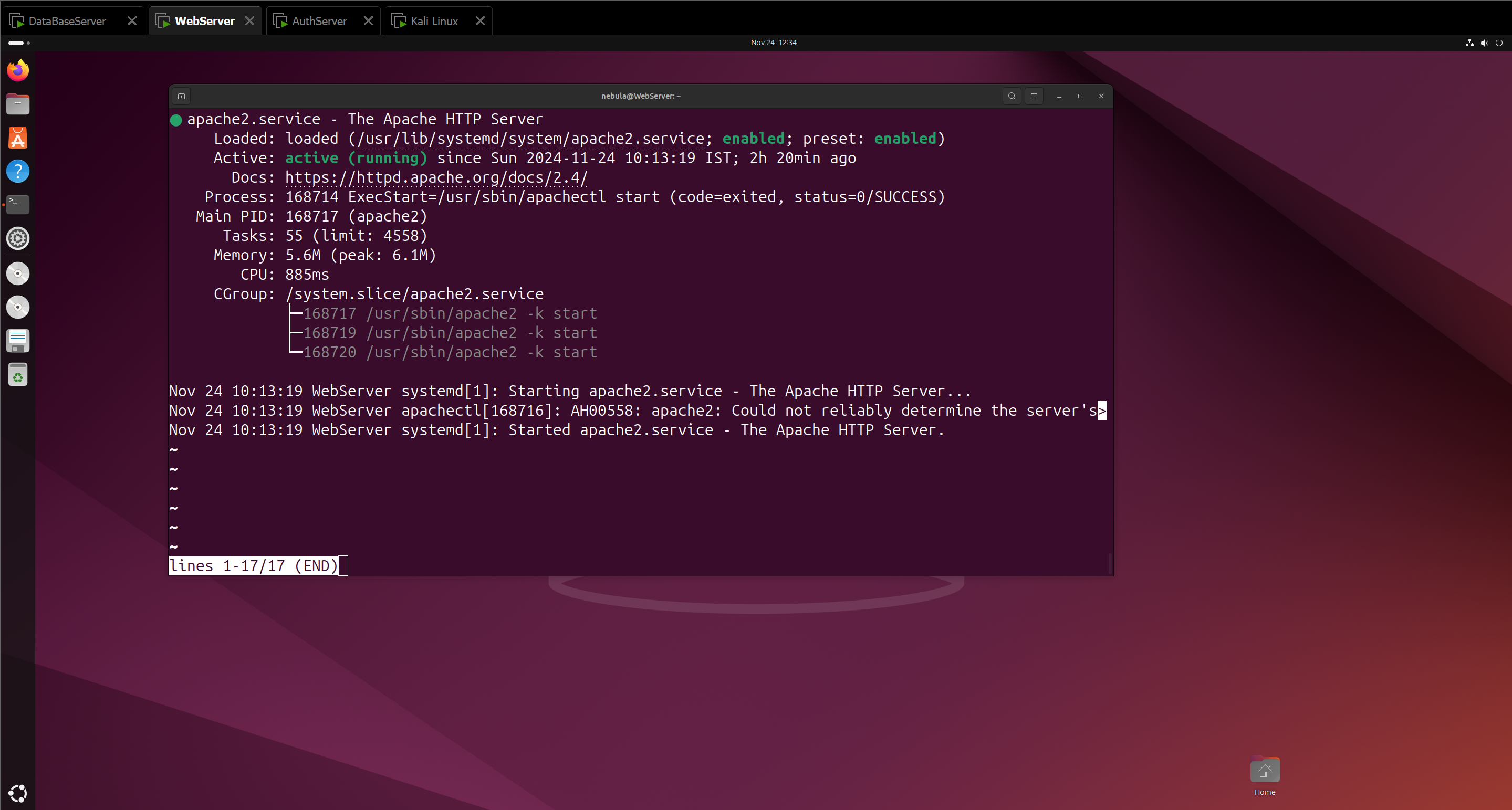The image size is (1512, 810).
Task: Click new tab button in terminal header
Action: 181,96
